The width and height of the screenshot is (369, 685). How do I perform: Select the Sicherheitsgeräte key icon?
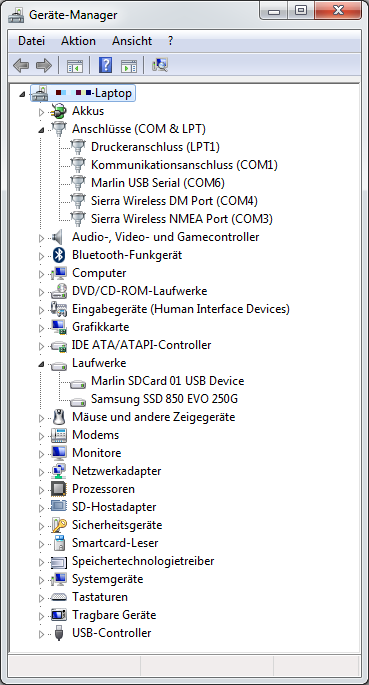[59, 525]
